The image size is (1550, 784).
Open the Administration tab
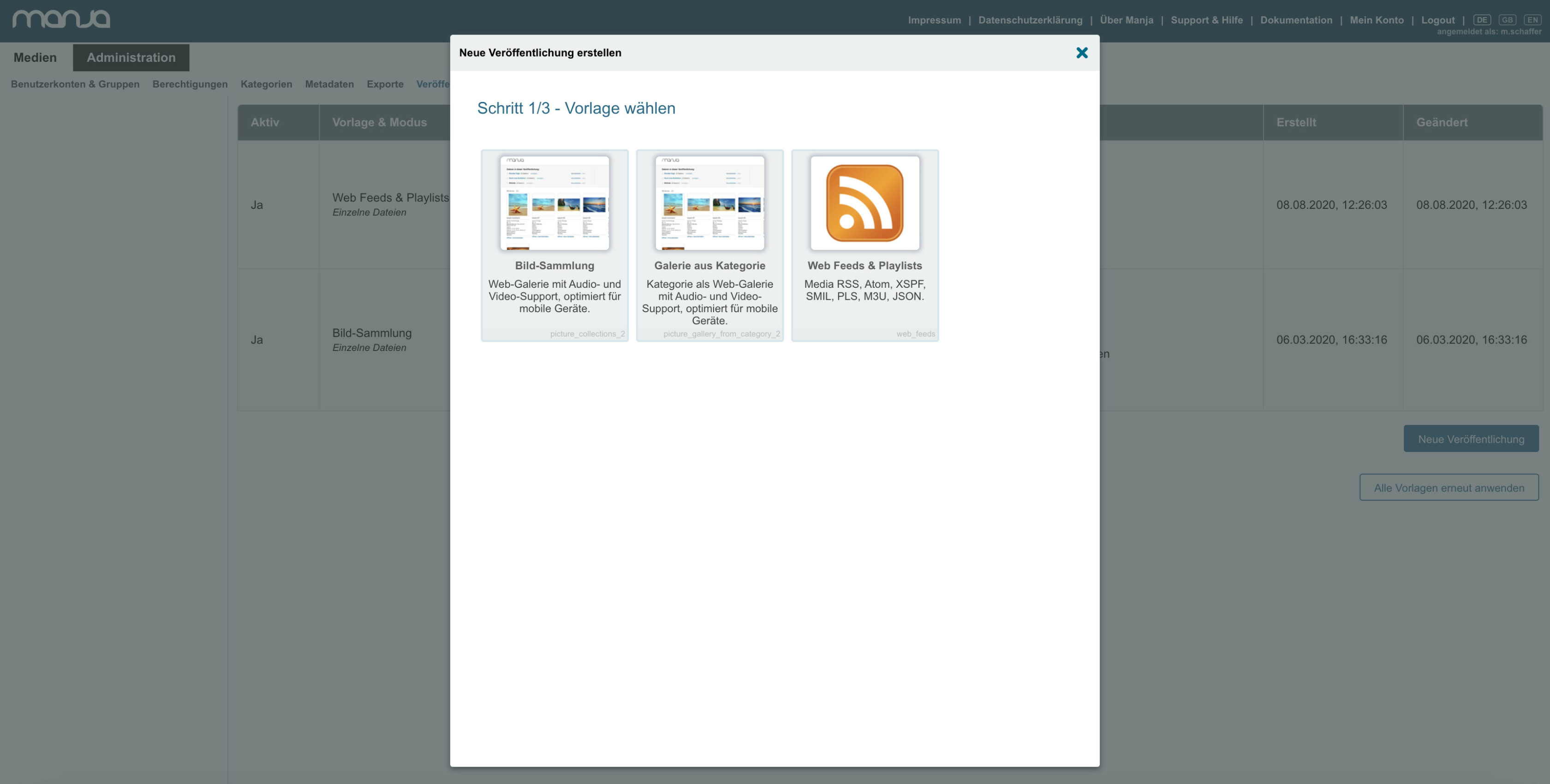click(x=131, y=57)
